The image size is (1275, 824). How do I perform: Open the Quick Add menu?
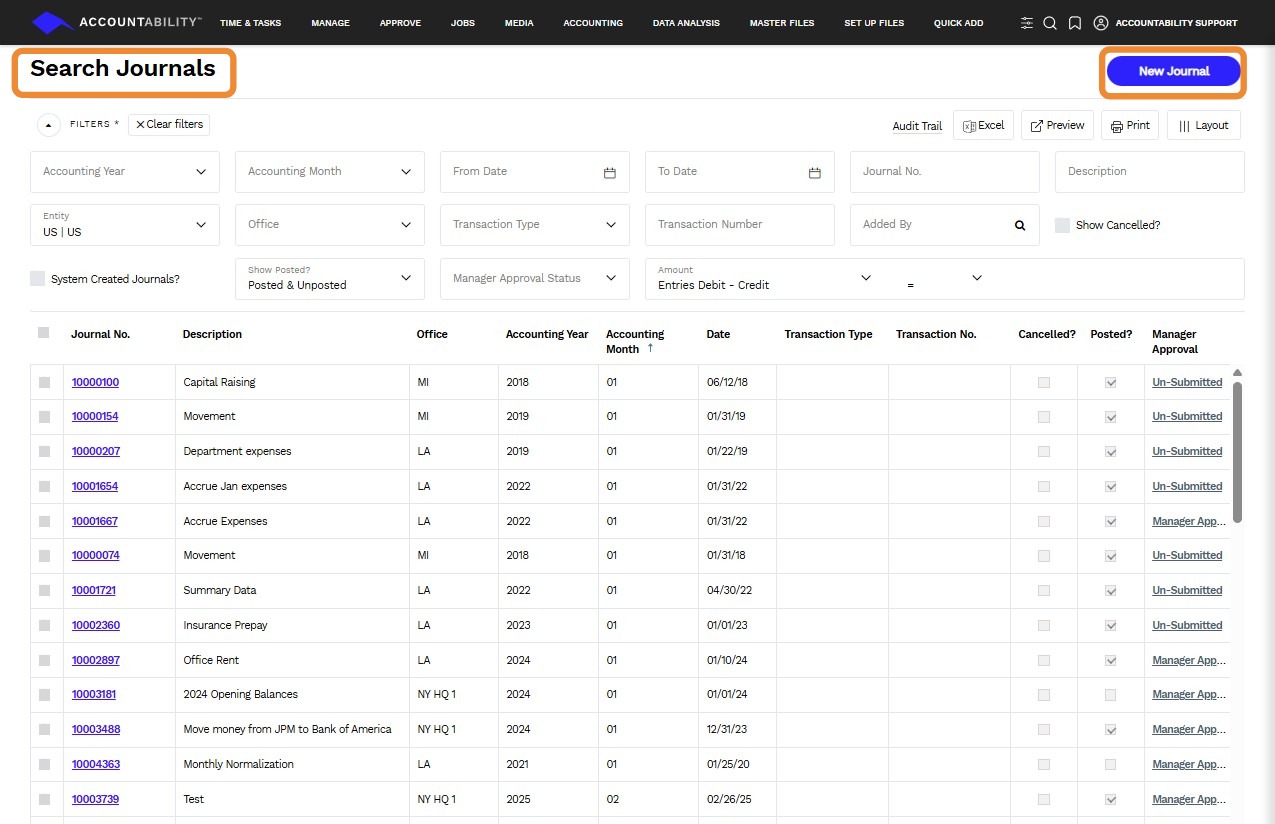click(959, 23)
